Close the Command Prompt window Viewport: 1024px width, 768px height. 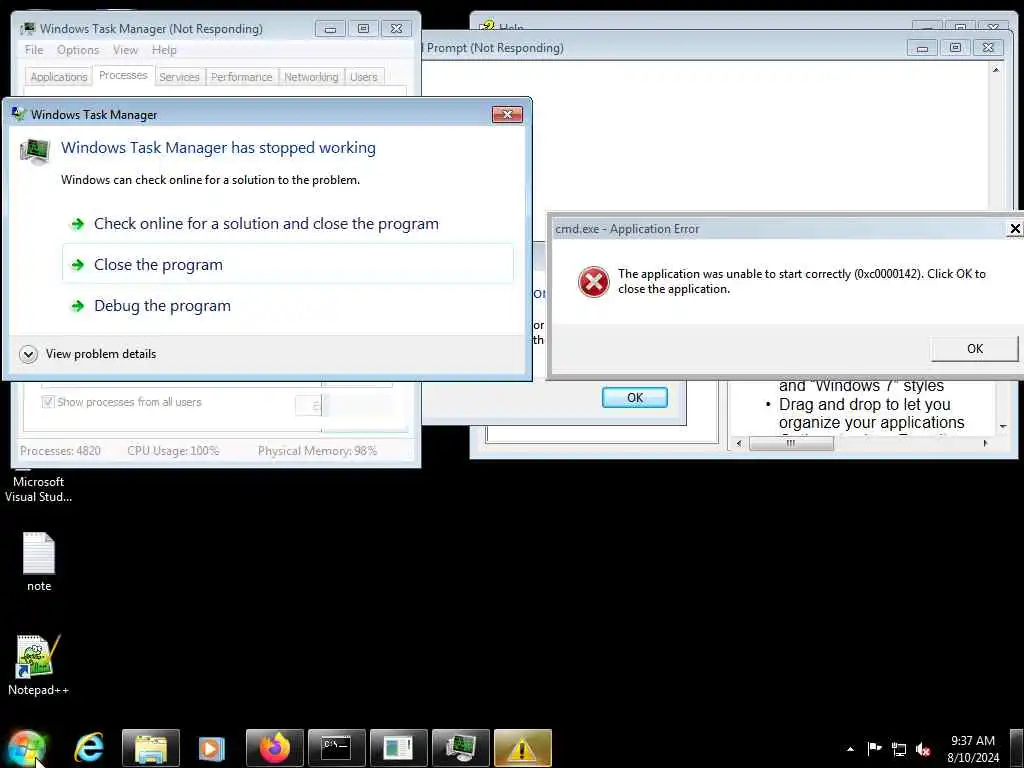click(988, 48)
